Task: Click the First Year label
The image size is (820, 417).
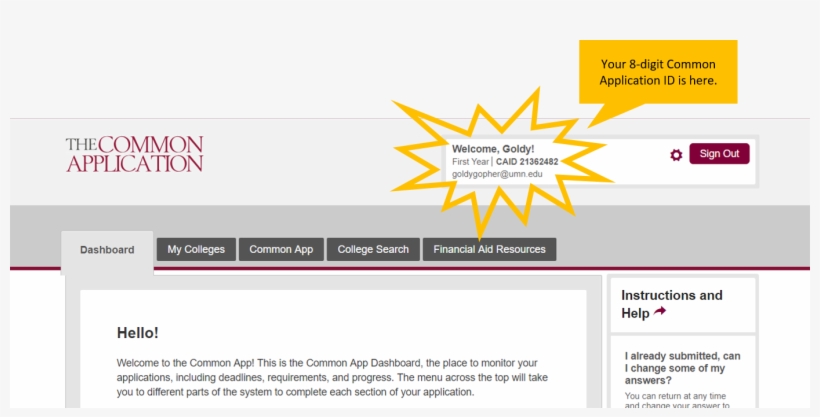Action: [471, 162]
